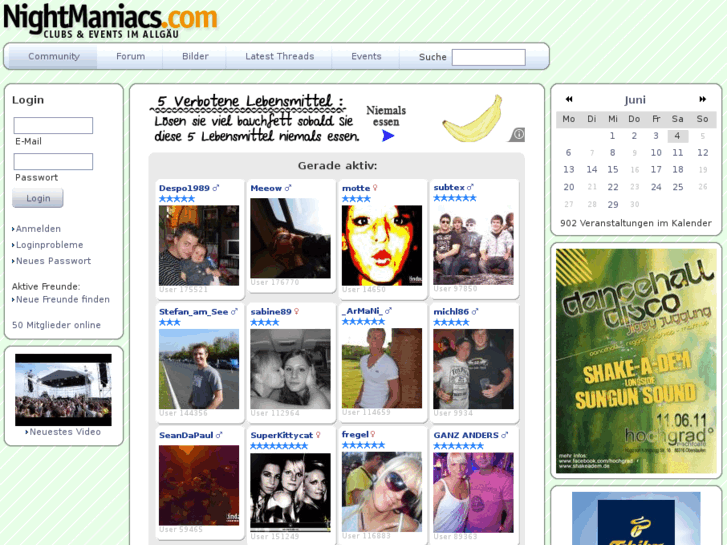The height and width of the screenshot is (545, 727).
Task: Open fregel's profile name
Action: (355, 434)
